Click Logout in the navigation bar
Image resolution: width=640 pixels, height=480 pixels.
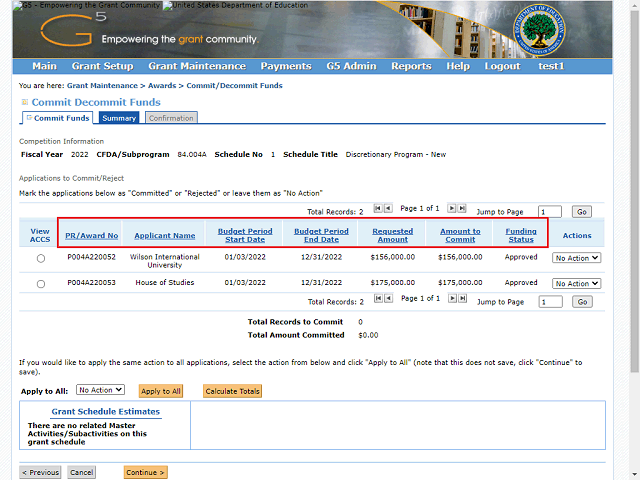coord(502,66)
